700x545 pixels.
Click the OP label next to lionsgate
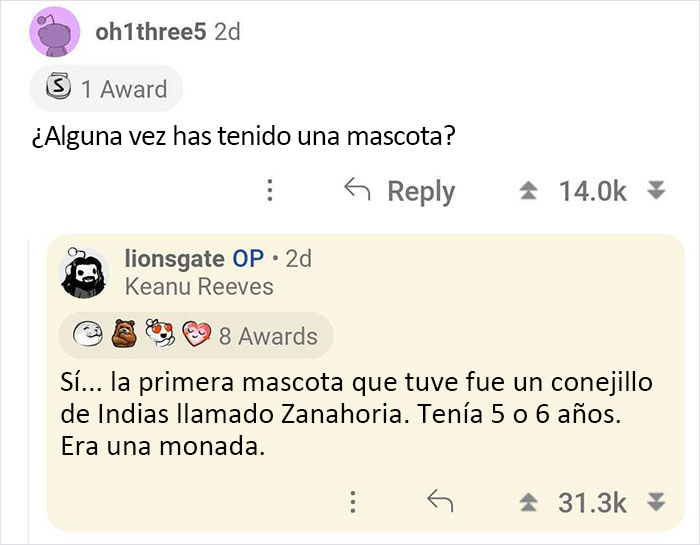pyautogui.click(x=248, y=258)
